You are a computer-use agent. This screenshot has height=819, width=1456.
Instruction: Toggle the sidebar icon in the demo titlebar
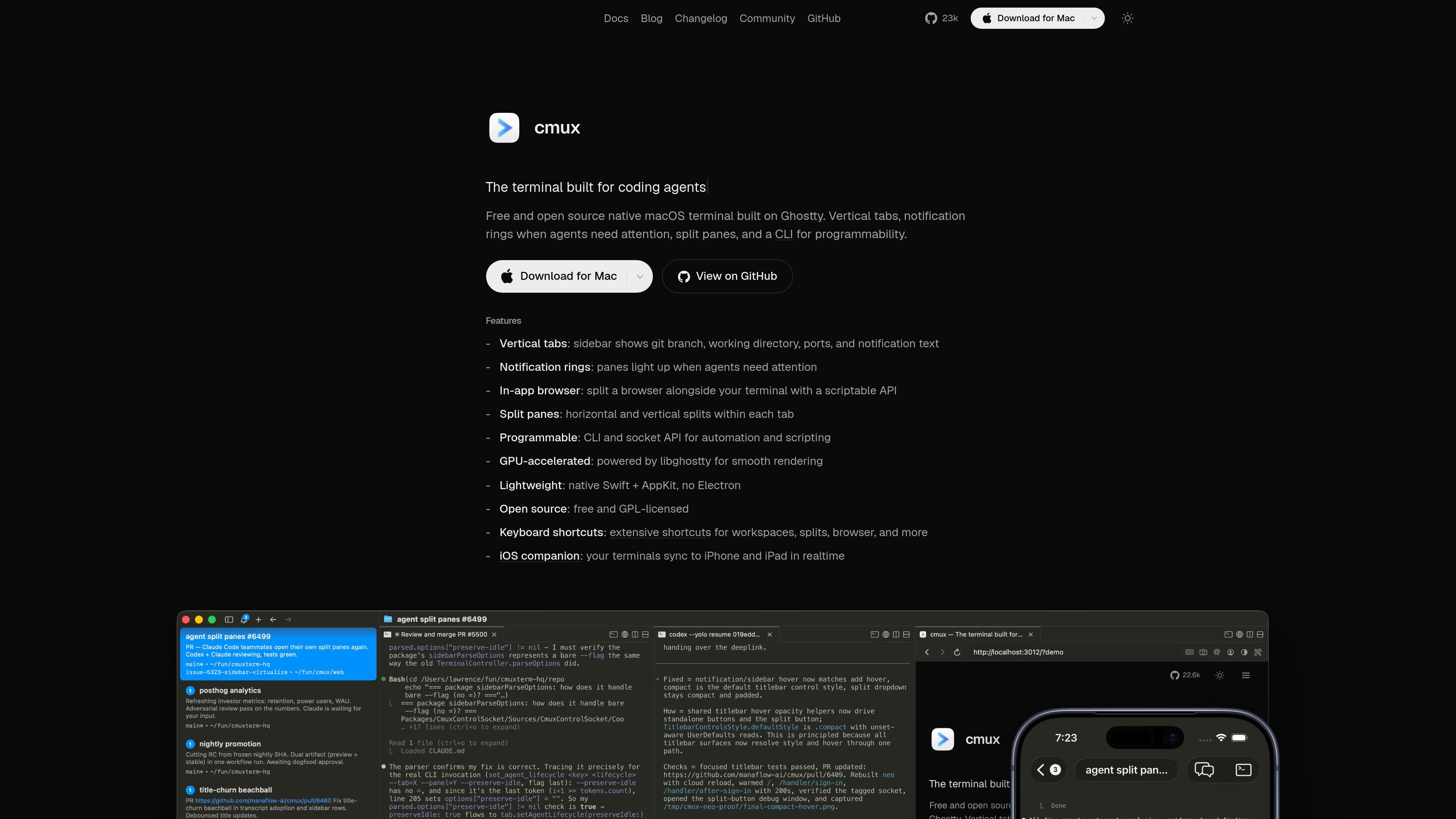(x=229, y=620)
